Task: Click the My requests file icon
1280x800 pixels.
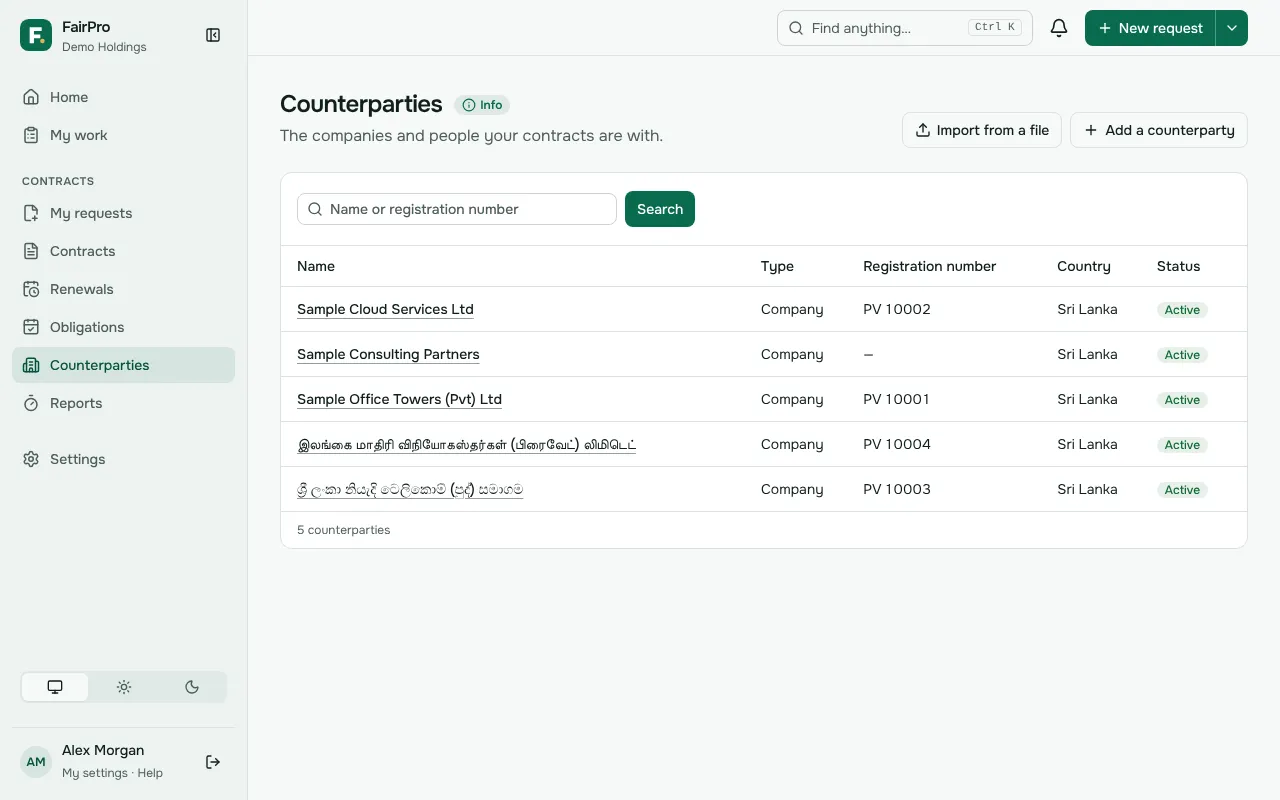Action: (31, 213)
